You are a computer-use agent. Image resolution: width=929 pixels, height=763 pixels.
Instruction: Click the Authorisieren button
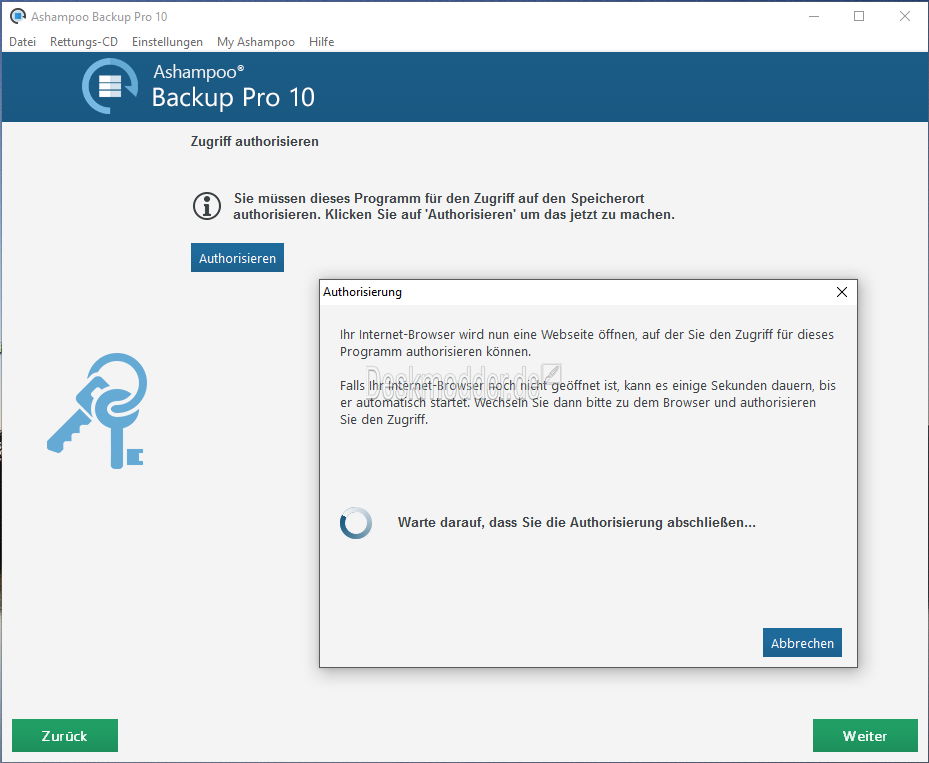[x=237, y=258]
